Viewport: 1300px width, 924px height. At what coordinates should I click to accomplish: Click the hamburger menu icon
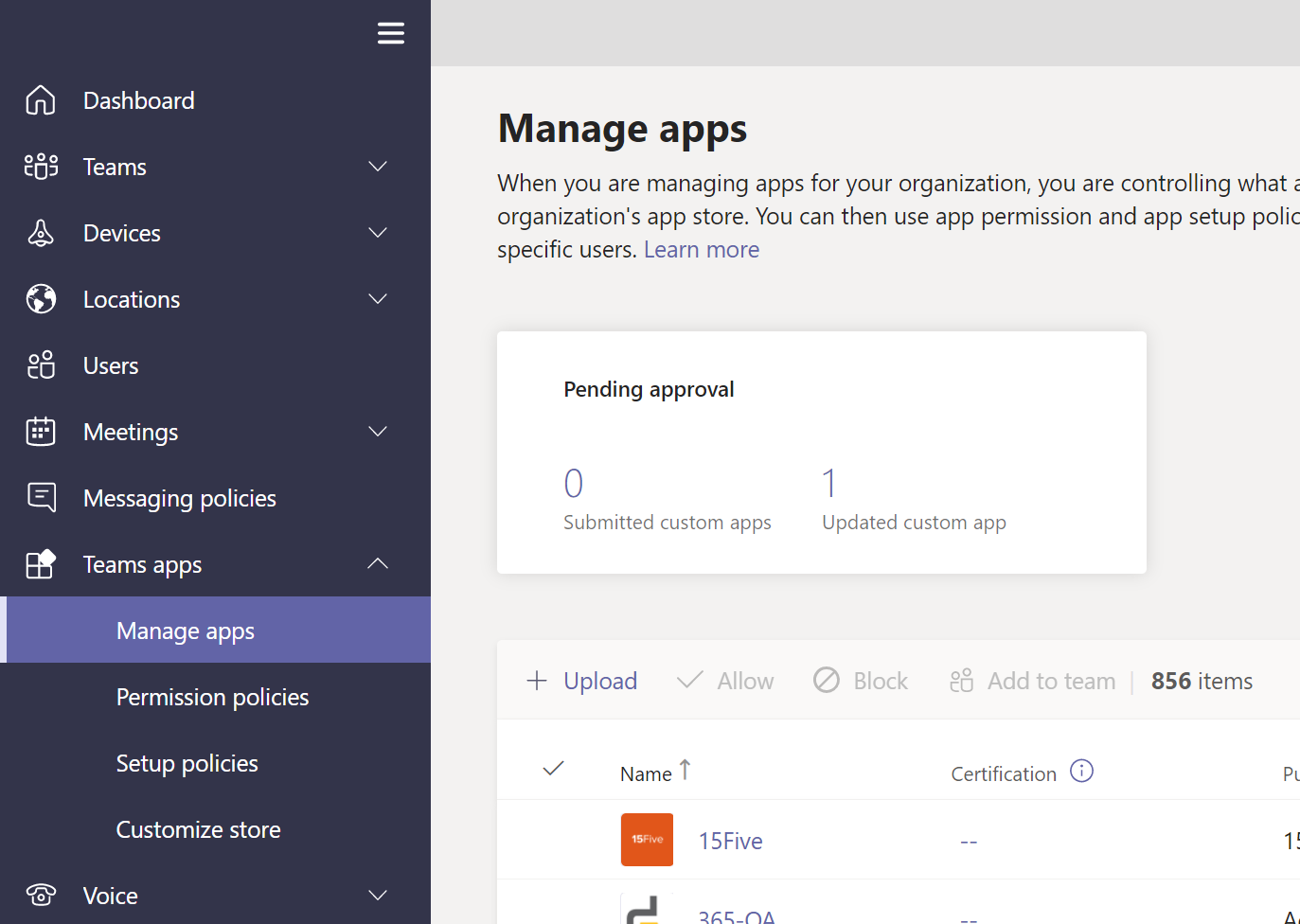coord(391,33)
